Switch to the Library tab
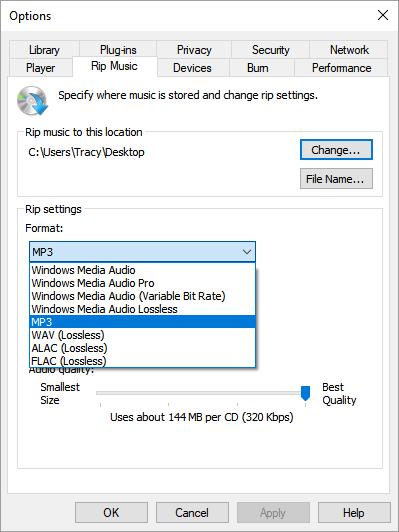Screen dimensions: 399x532 click(x=44, y=50)
